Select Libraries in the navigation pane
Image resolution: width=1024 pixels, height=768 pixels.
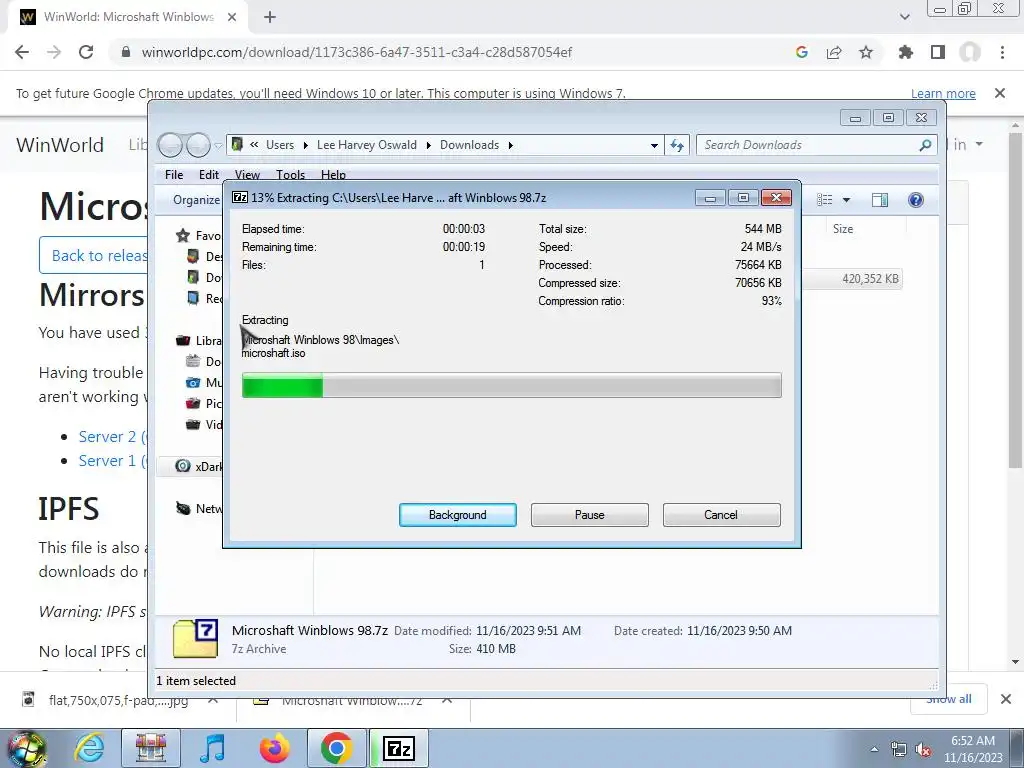(x=199, y=340)
